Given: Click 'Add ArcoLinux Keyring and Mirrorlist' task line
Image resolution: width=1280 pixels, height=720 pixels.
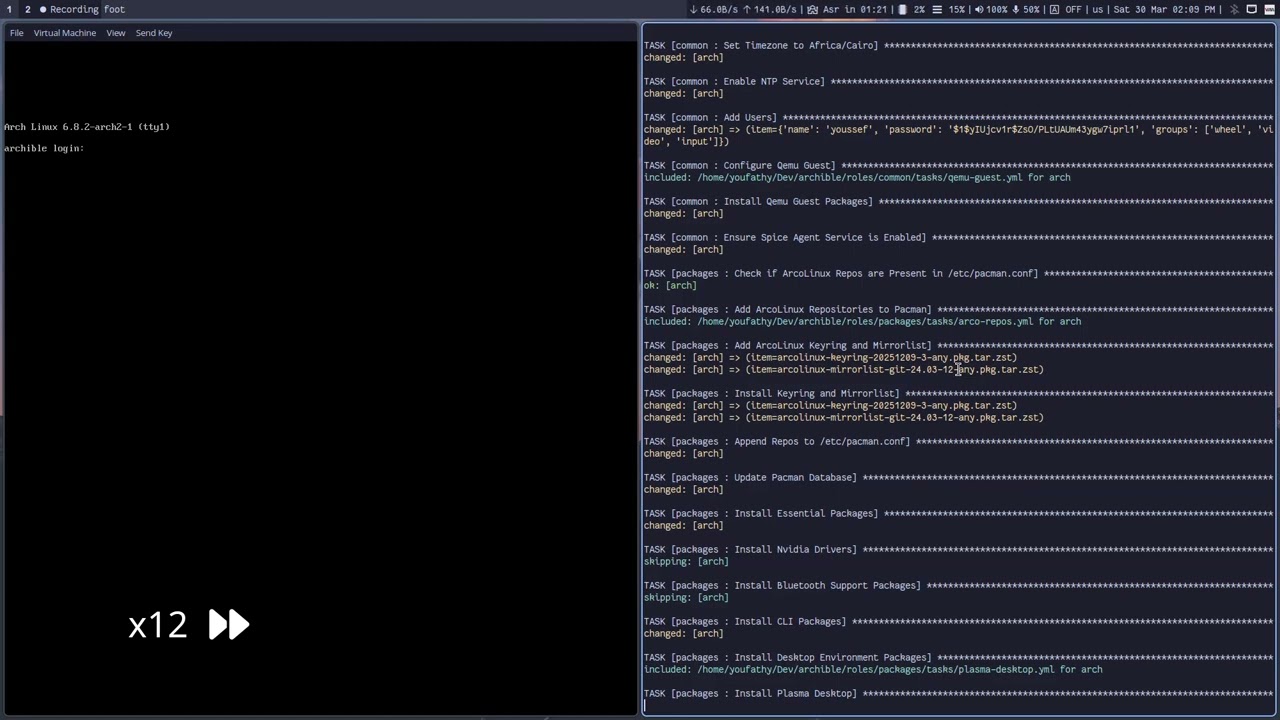Looking at the screenshot, I should point(958,345).
